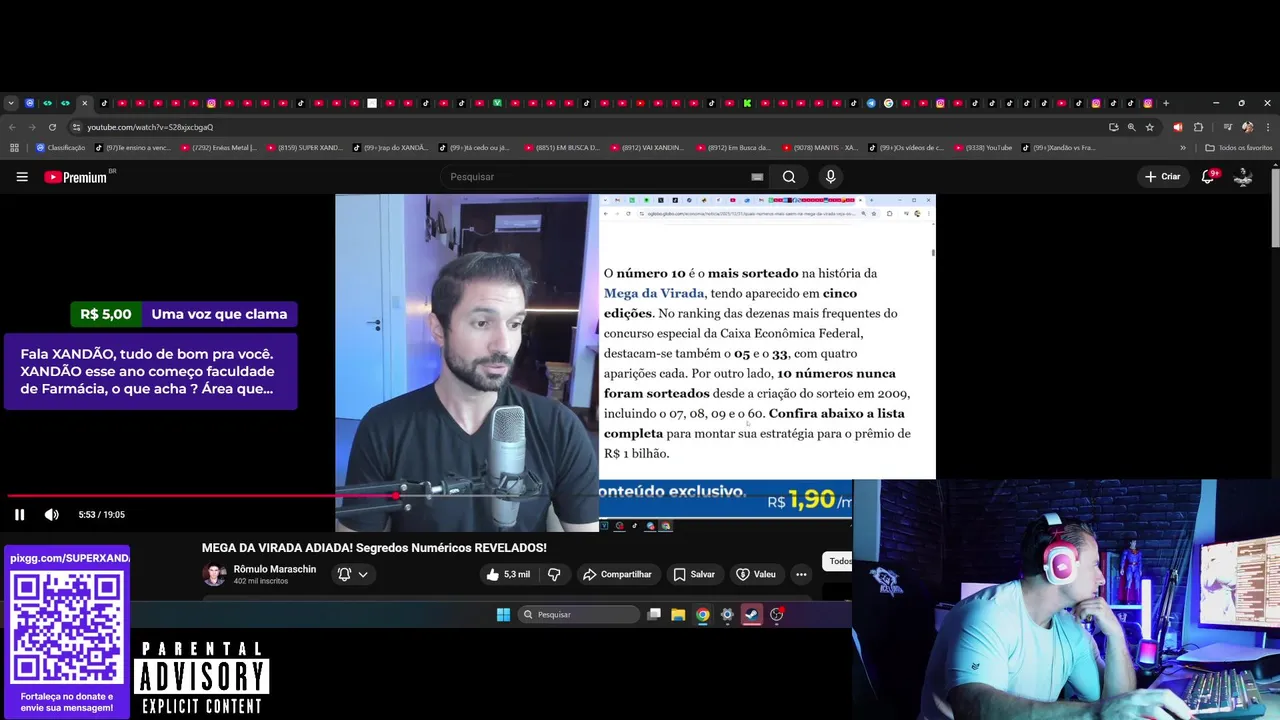Image resolution: width=1280 pixels, height=720 pixels.
Task: Open the zoom magnifier in address bar
Action: click(1131, 127)
